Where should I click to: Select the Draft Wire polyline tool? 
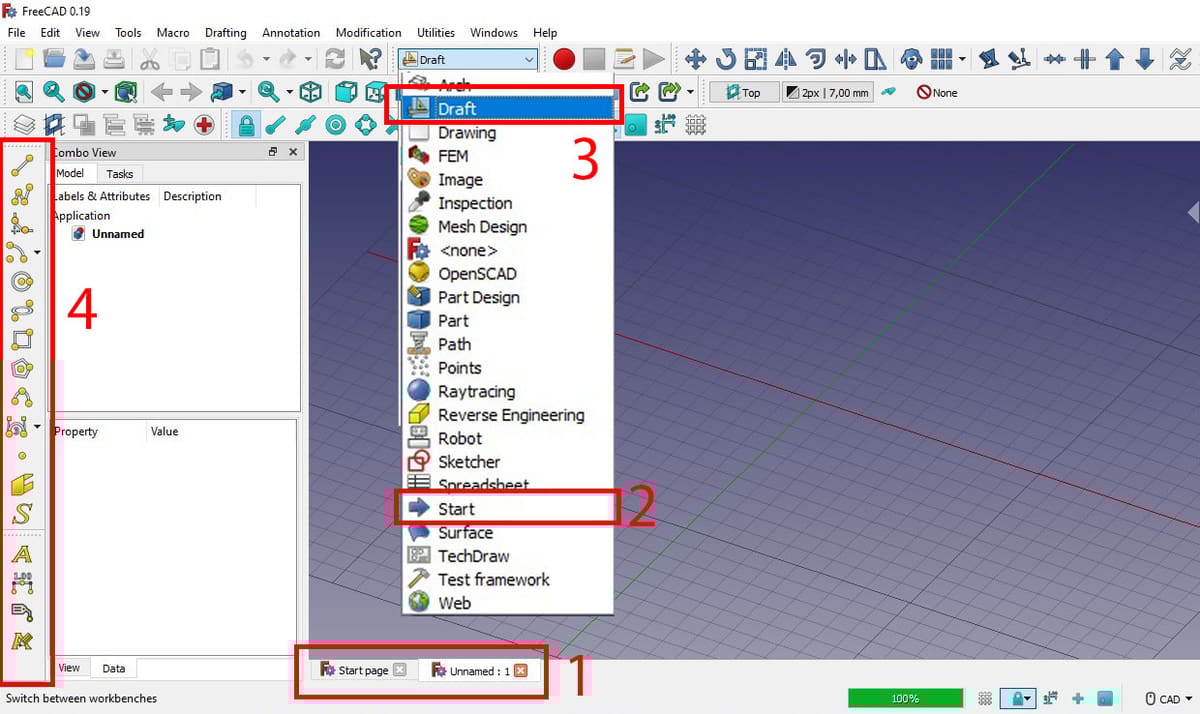[23, 195]
